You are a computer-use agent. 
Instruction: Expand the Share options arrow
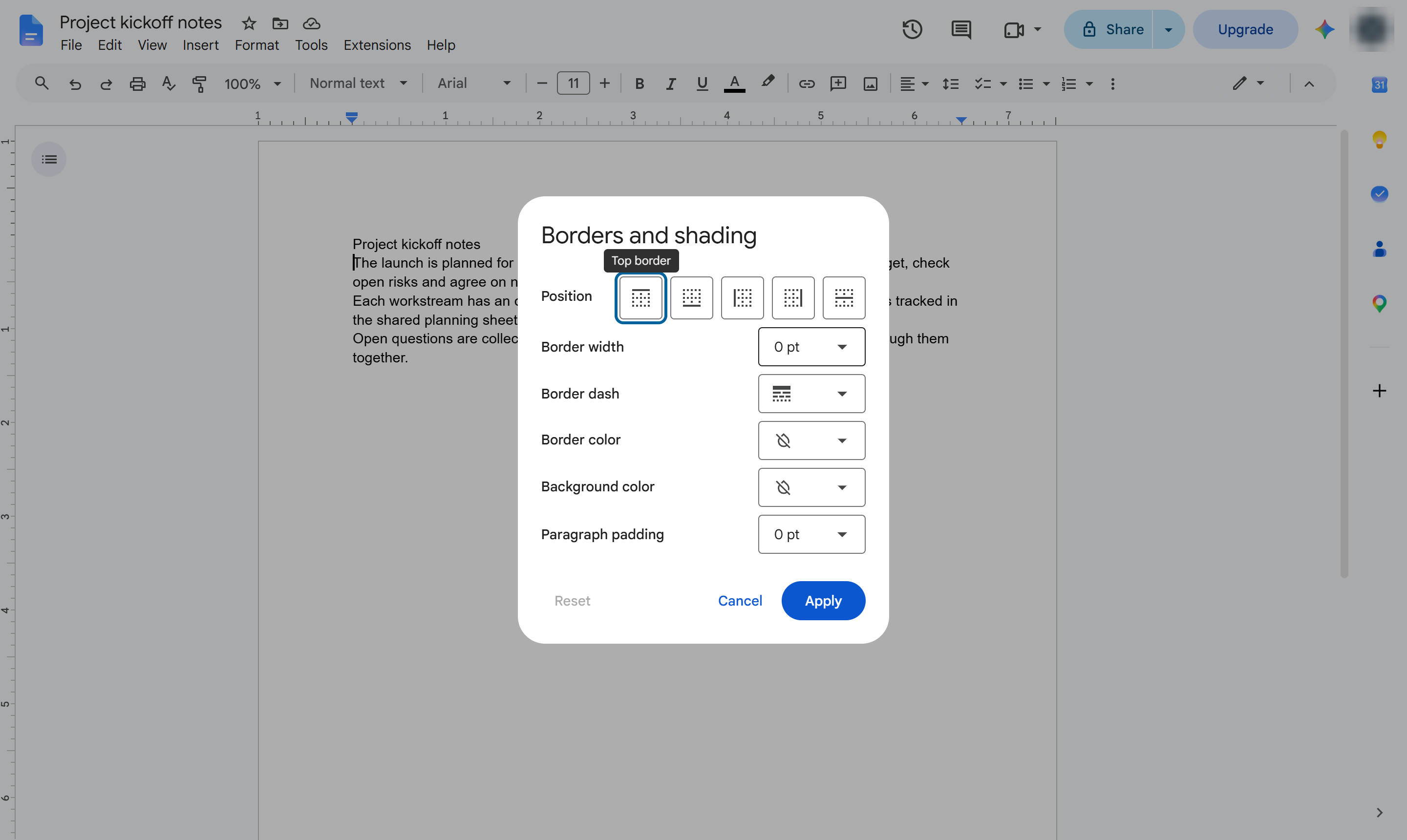(1168, 29)
